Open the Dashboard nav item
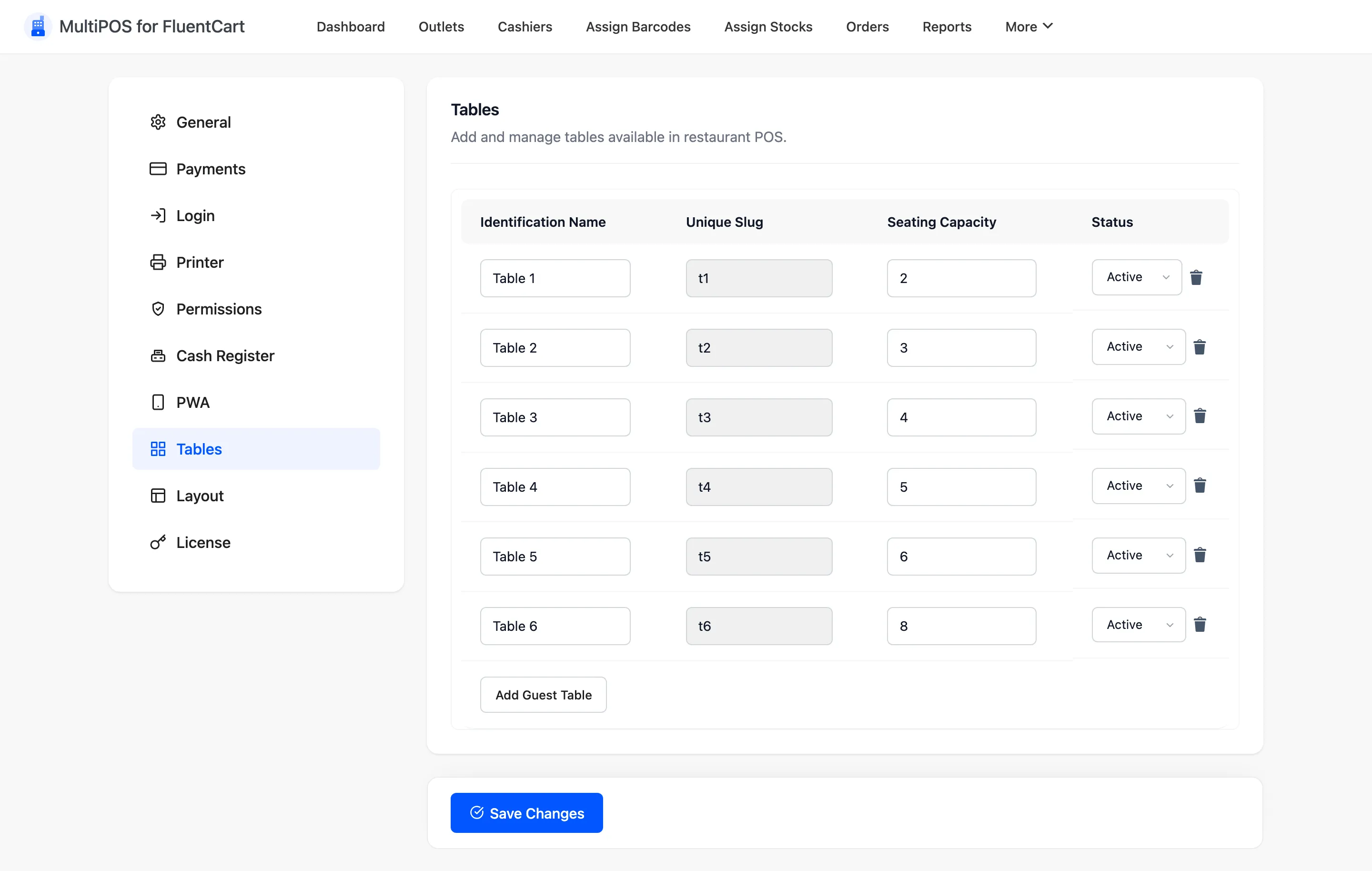This screenshot has height=871, width=1372. (x=351, y=27)
